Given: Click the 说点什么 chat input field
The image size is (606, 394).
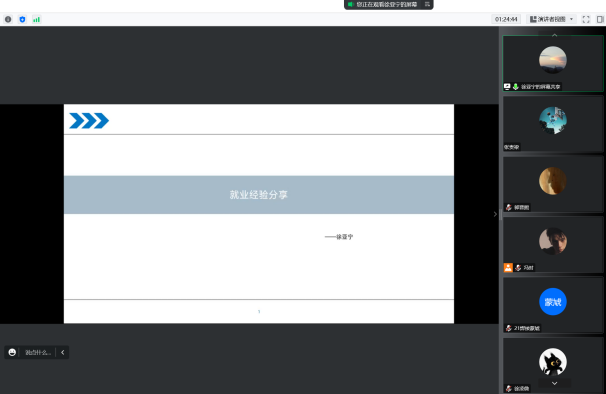Looking at the screenshot, I should (38, 352).
